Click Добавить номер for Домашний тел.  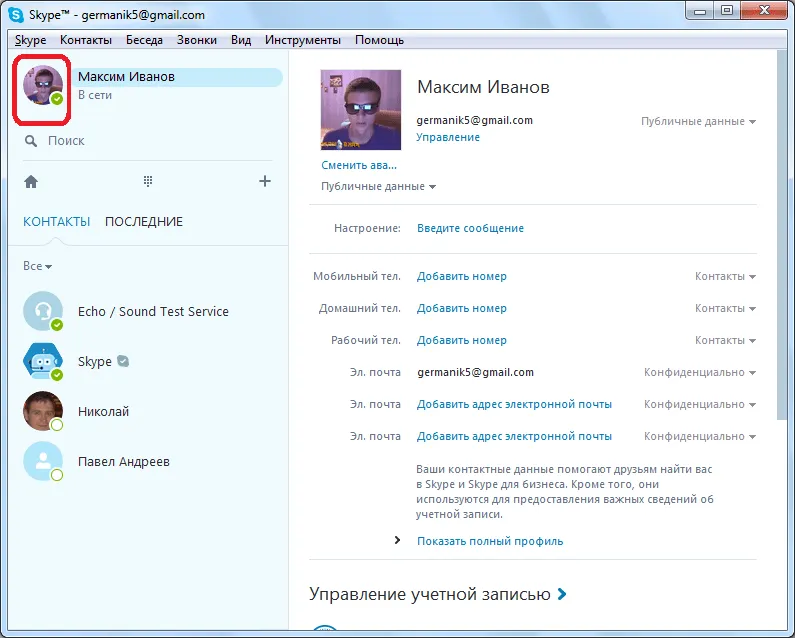[461, 308]
